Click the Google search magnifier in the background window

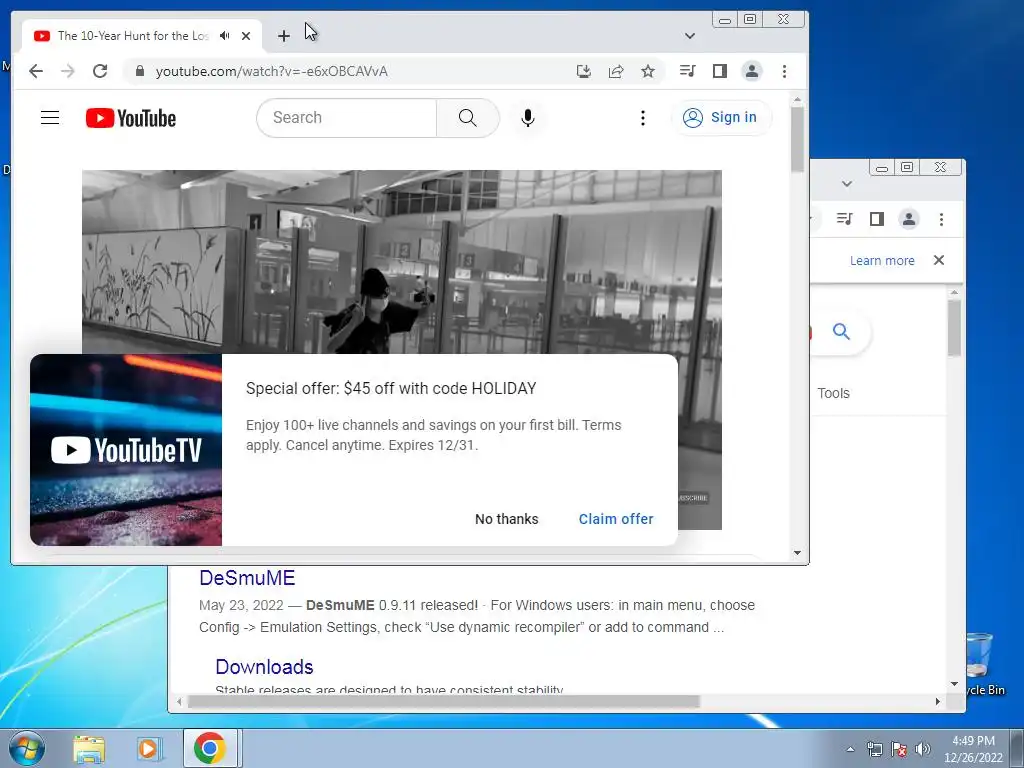click(x=842, y=332)
